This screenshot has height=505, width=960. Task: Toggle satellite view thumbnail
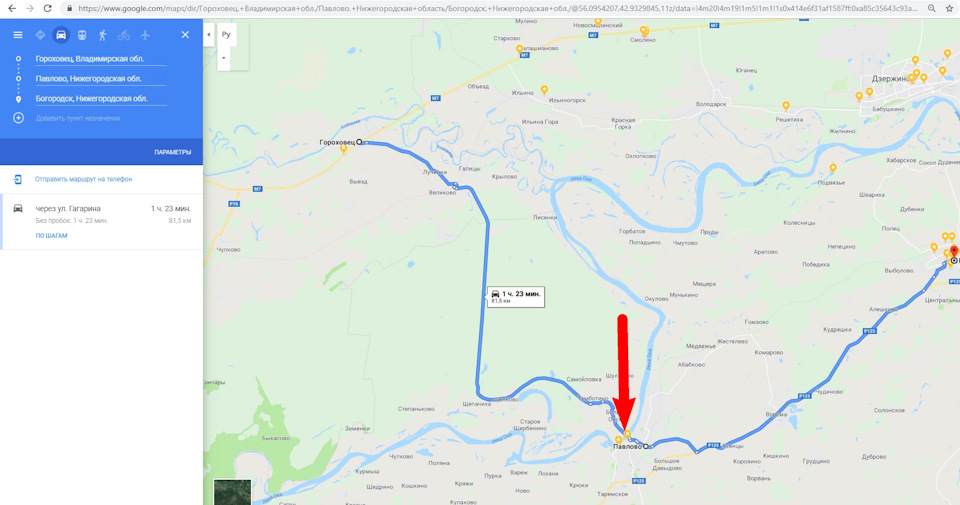(x=232, y=492)
